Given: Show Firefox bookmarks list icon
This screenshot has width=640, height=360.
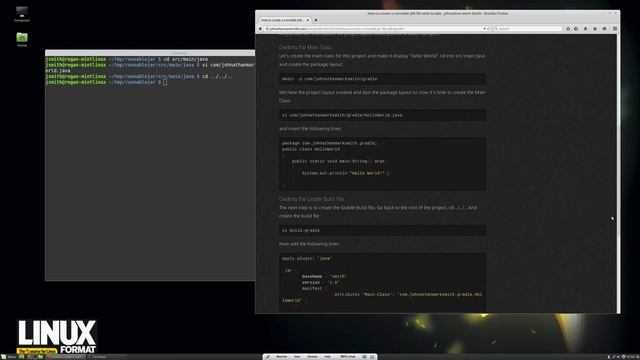Looking at the screenshot, I should click(x=576, y=29).
